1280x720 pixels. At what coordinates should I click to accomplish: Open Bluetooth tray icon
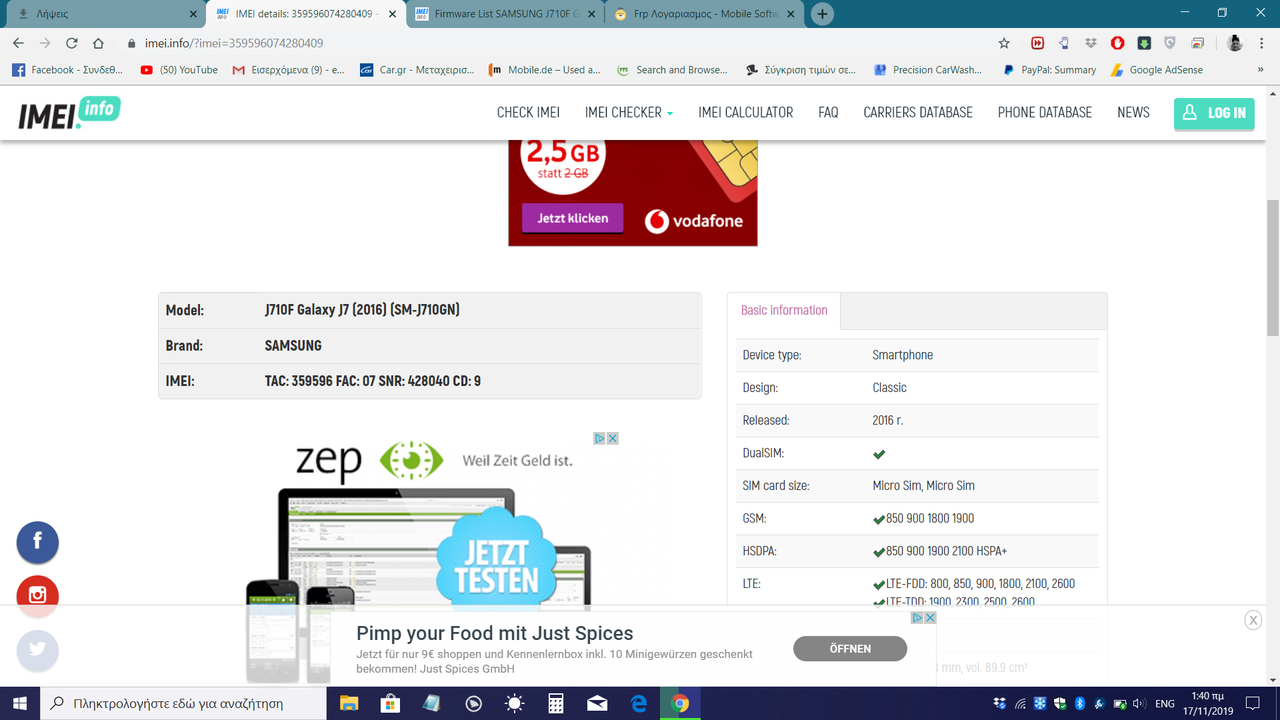(x=1080, y=704)
